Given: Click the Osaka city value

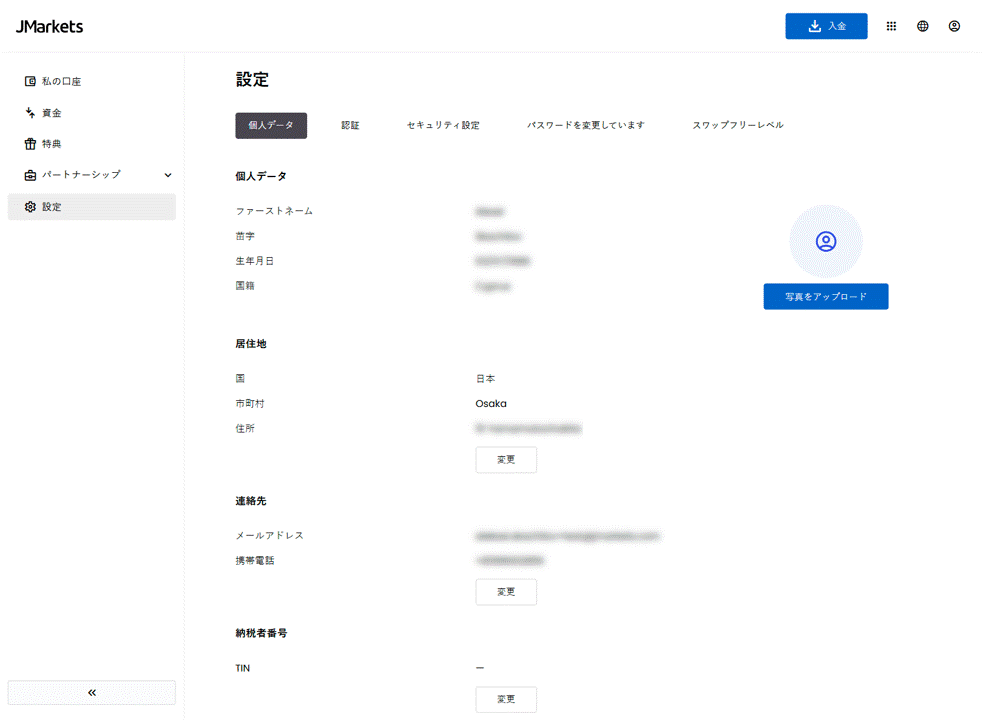Looking at the screenshot, I should pyautogui.click(x=491, y=404).
